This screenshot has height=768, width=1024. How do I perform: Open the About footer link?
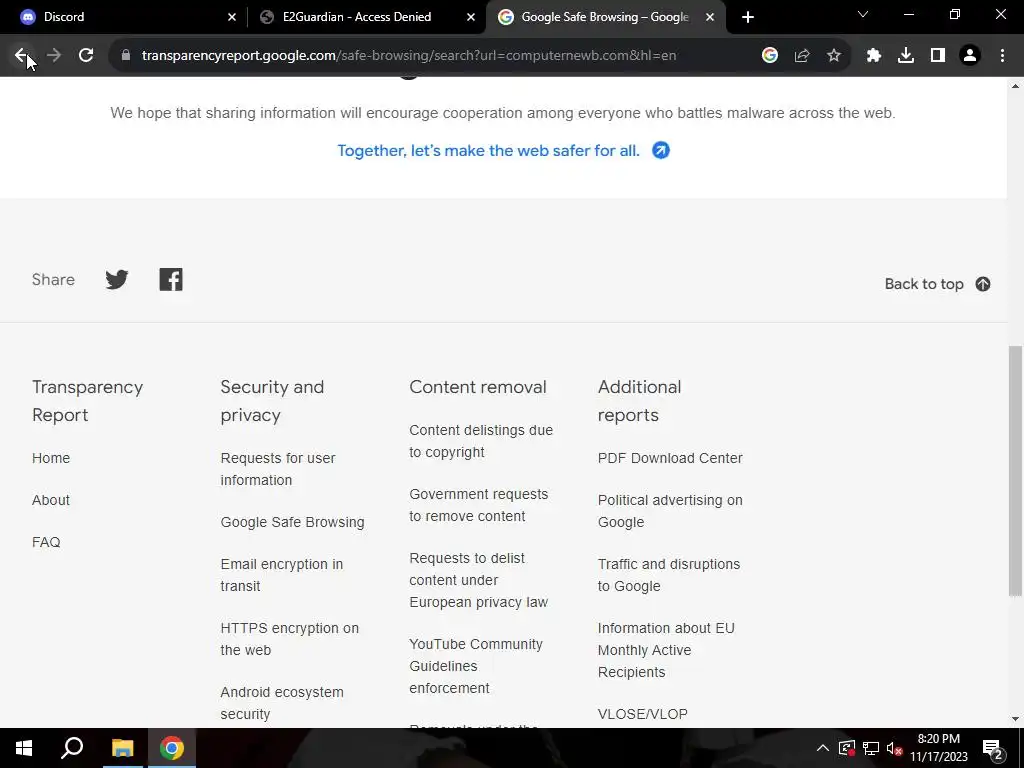pyautogui.click(x=51, y=500)
